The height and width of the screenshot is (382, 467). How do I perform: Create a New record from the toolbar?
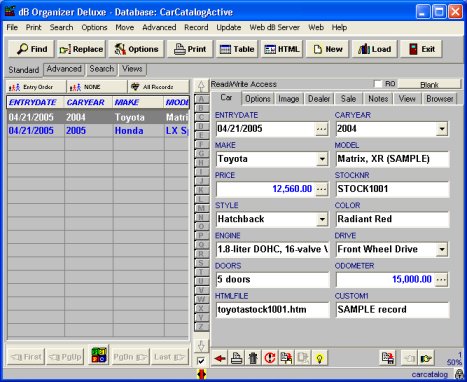328,49
